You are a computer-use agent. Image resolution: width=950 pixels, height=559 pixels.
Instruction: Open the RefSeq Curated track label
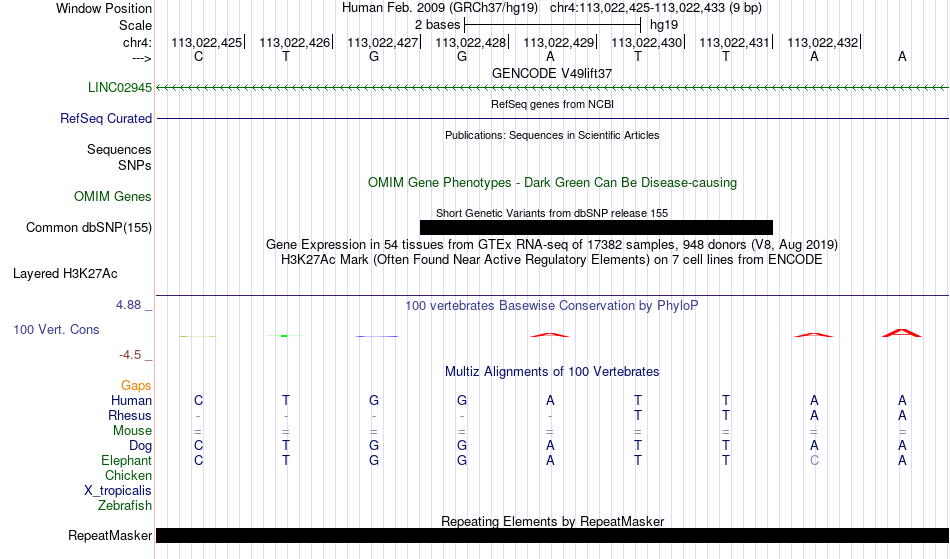[106, 119]
